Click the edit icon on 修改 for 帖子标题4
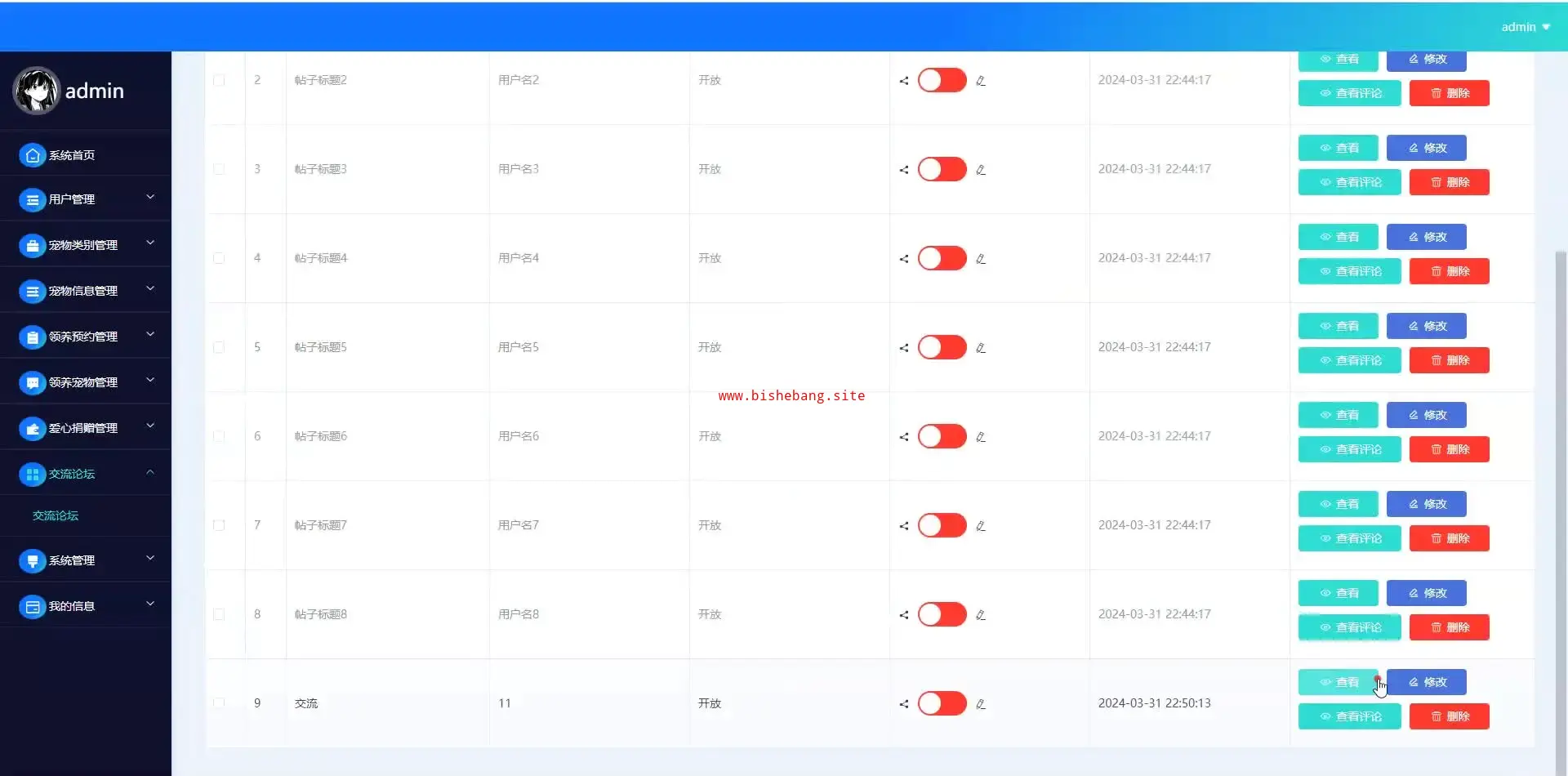 (x=1414, y=237)
